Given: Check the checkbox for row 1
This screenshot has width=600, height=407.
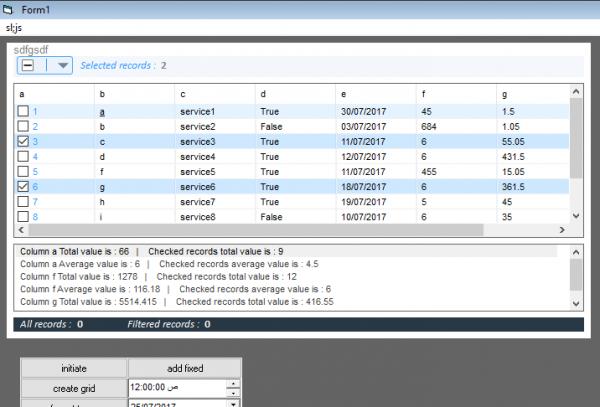Looking at the screenshot, I should 23,111.
